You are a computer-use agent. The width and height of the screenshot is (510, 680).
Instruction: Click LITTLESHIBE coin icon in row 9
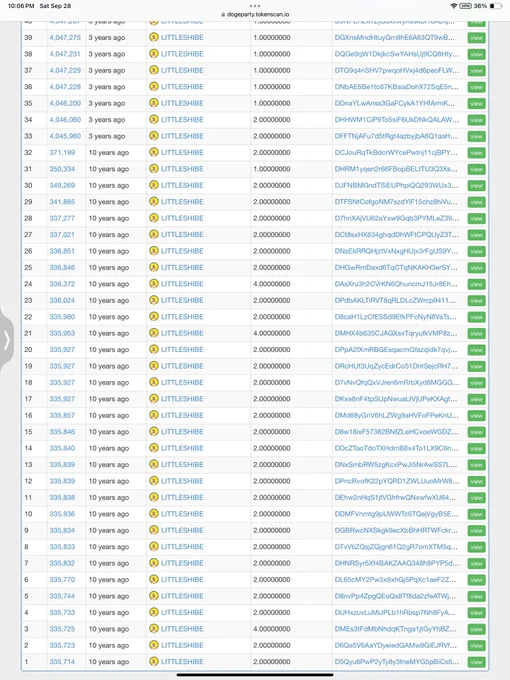coord(154,530)
